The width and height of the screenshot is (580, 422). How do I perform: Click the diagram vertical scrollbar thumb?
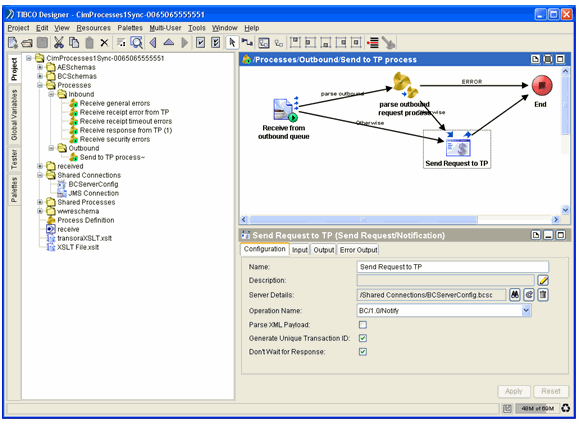pyautogui.click(x=565, y=105)
